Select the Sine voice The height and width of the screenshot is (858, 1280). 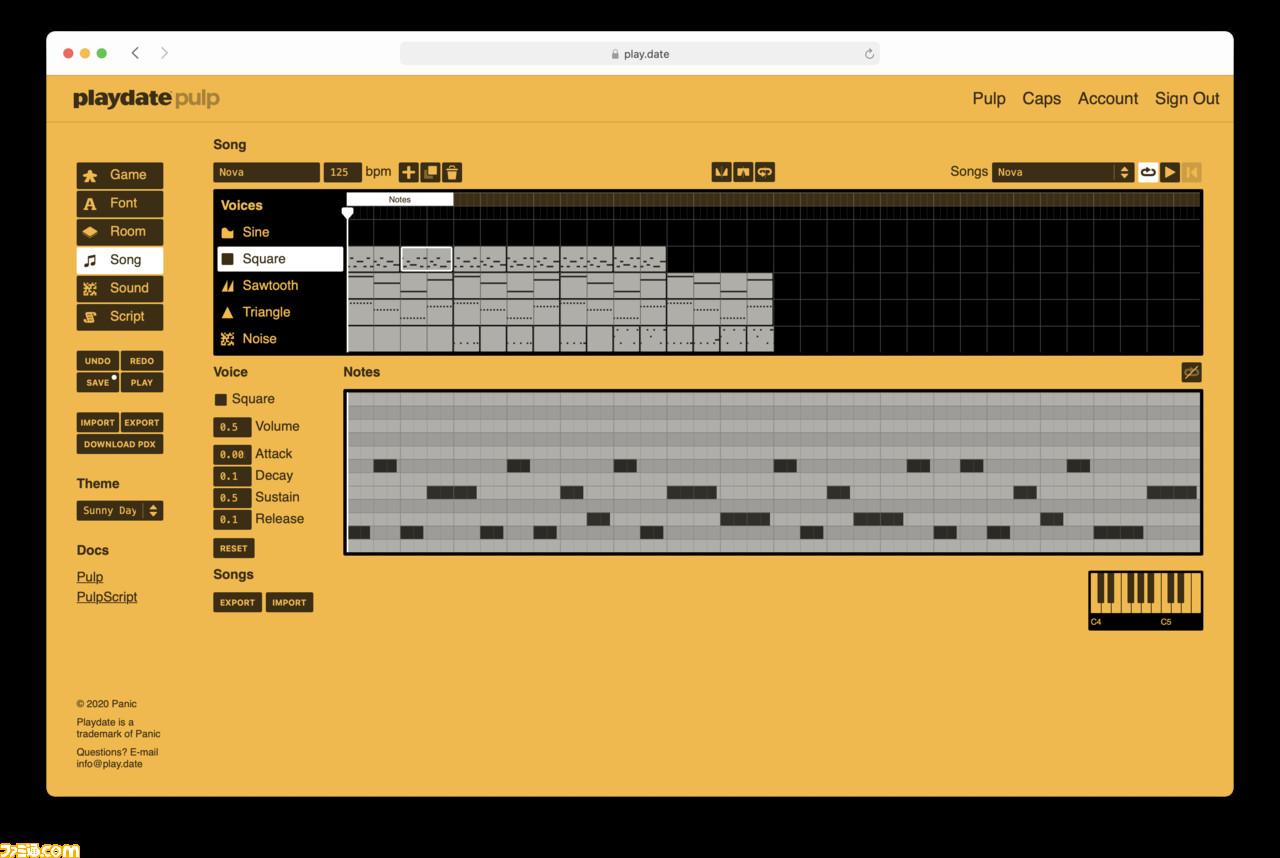pos(280,232)
